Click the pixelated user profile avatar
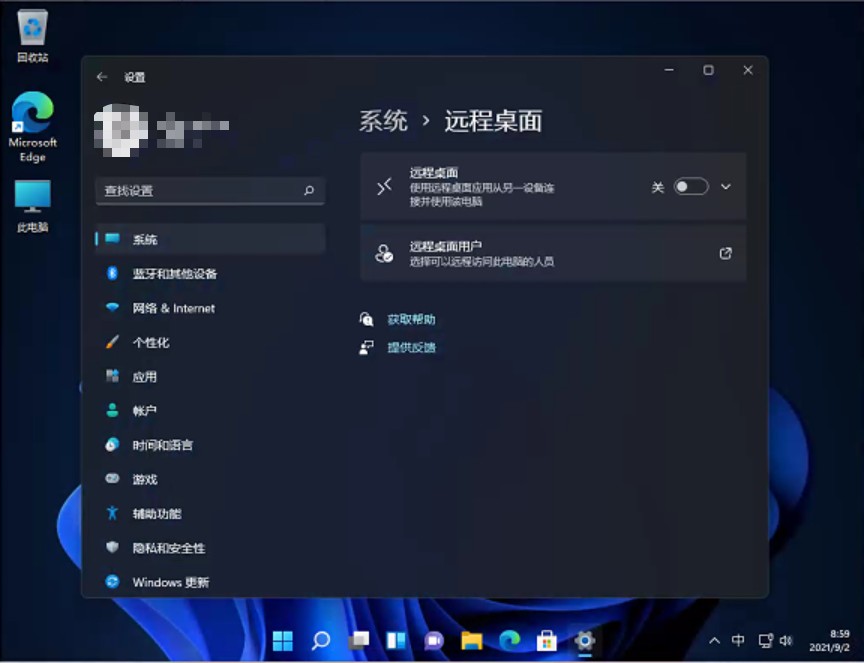 (121, 130)
